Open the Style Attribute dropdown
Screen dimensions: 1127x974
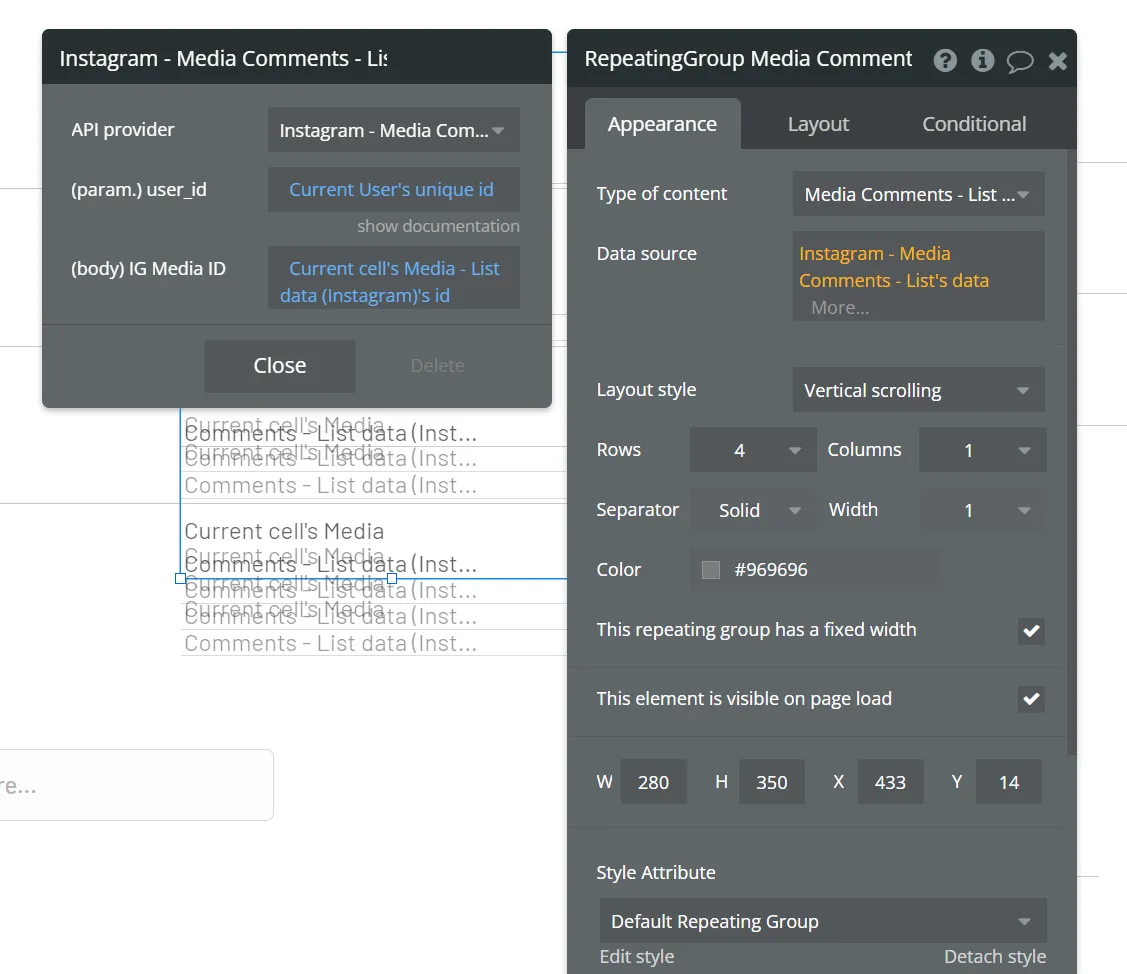(823, 921)
